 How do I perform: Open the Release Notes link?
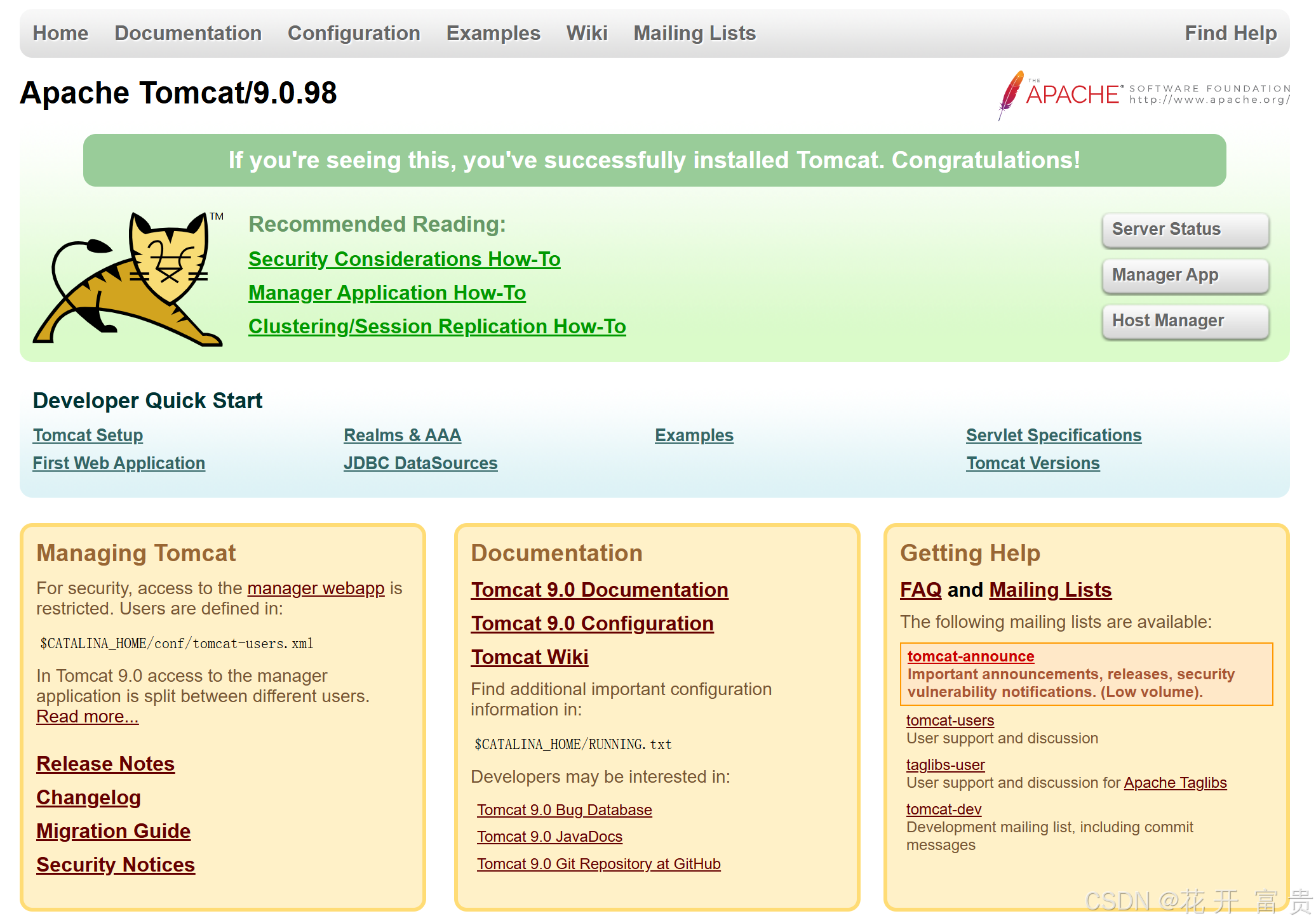click(x=105, y=764)
